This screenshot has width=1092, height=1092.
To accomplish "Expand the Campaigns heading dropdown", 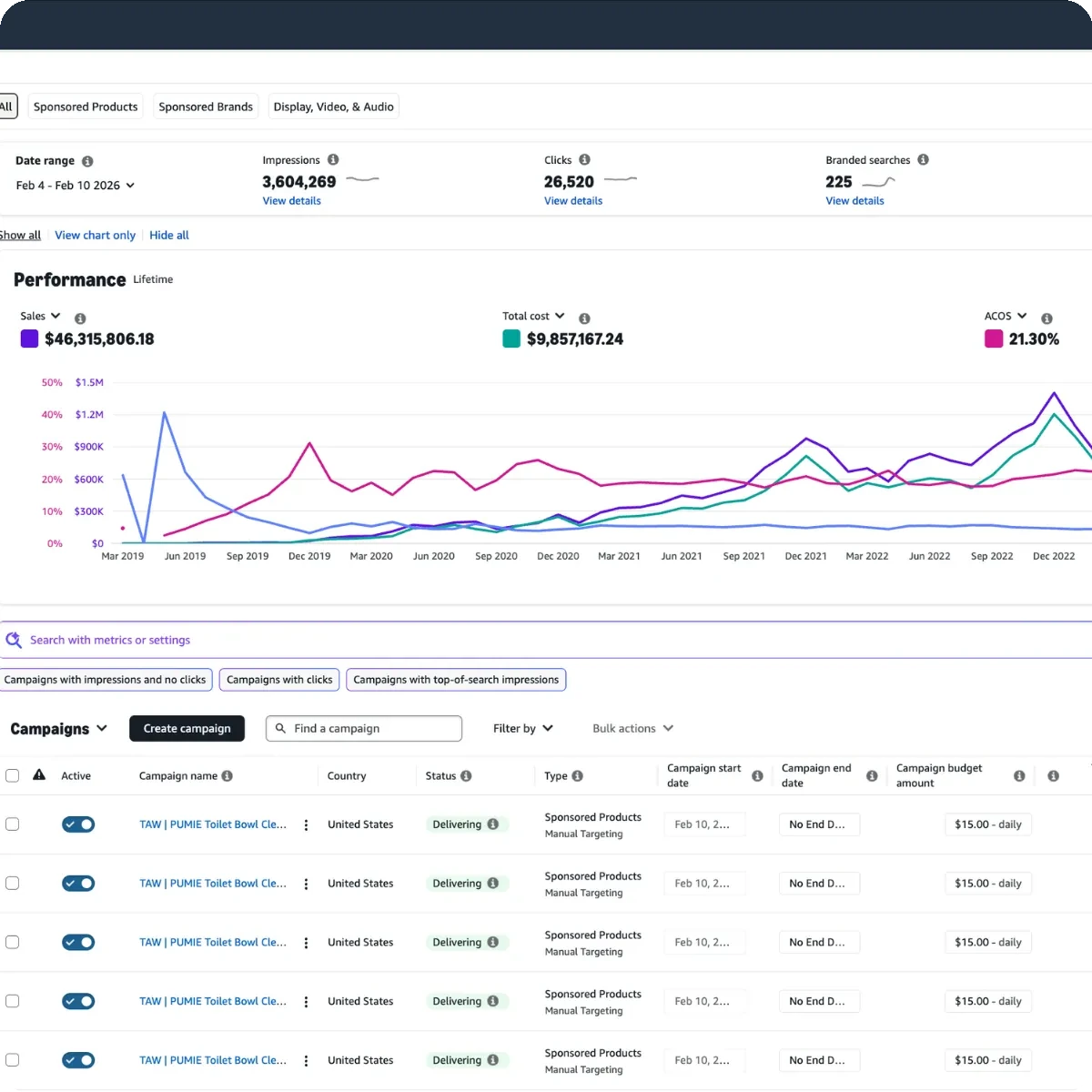I will pos(58,729).
